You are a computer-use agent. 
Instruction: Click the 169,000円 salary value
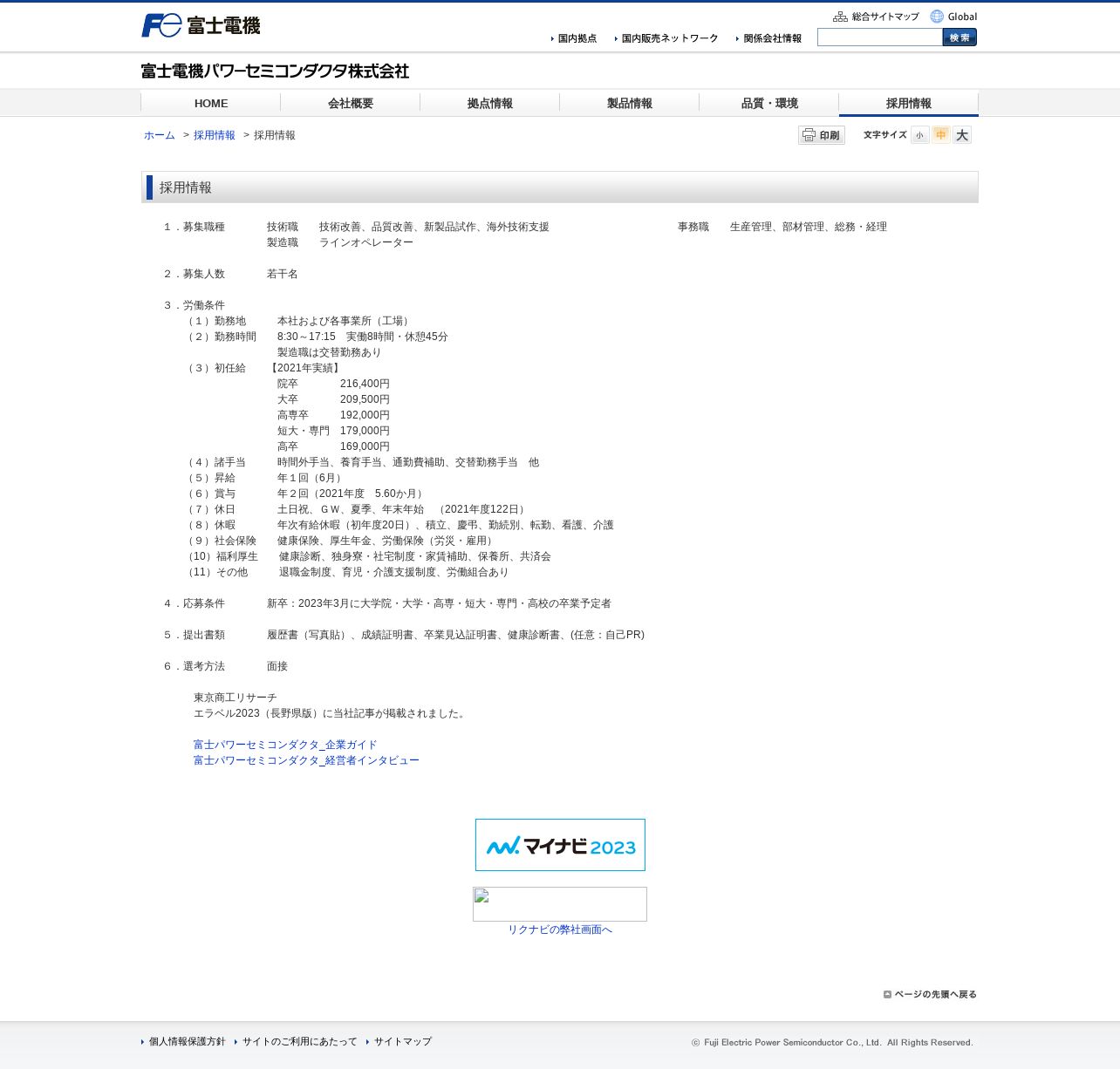click(365, 446)
